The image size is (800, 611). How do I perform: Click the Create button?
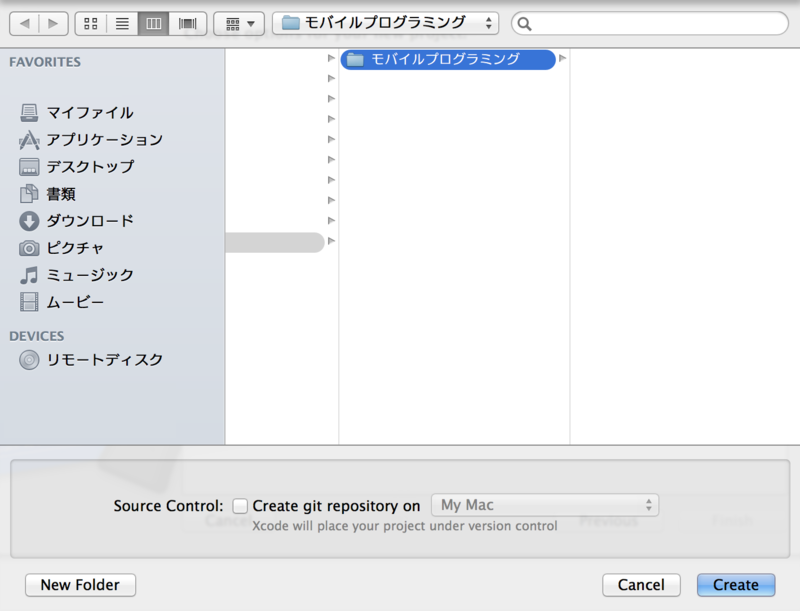736,584
